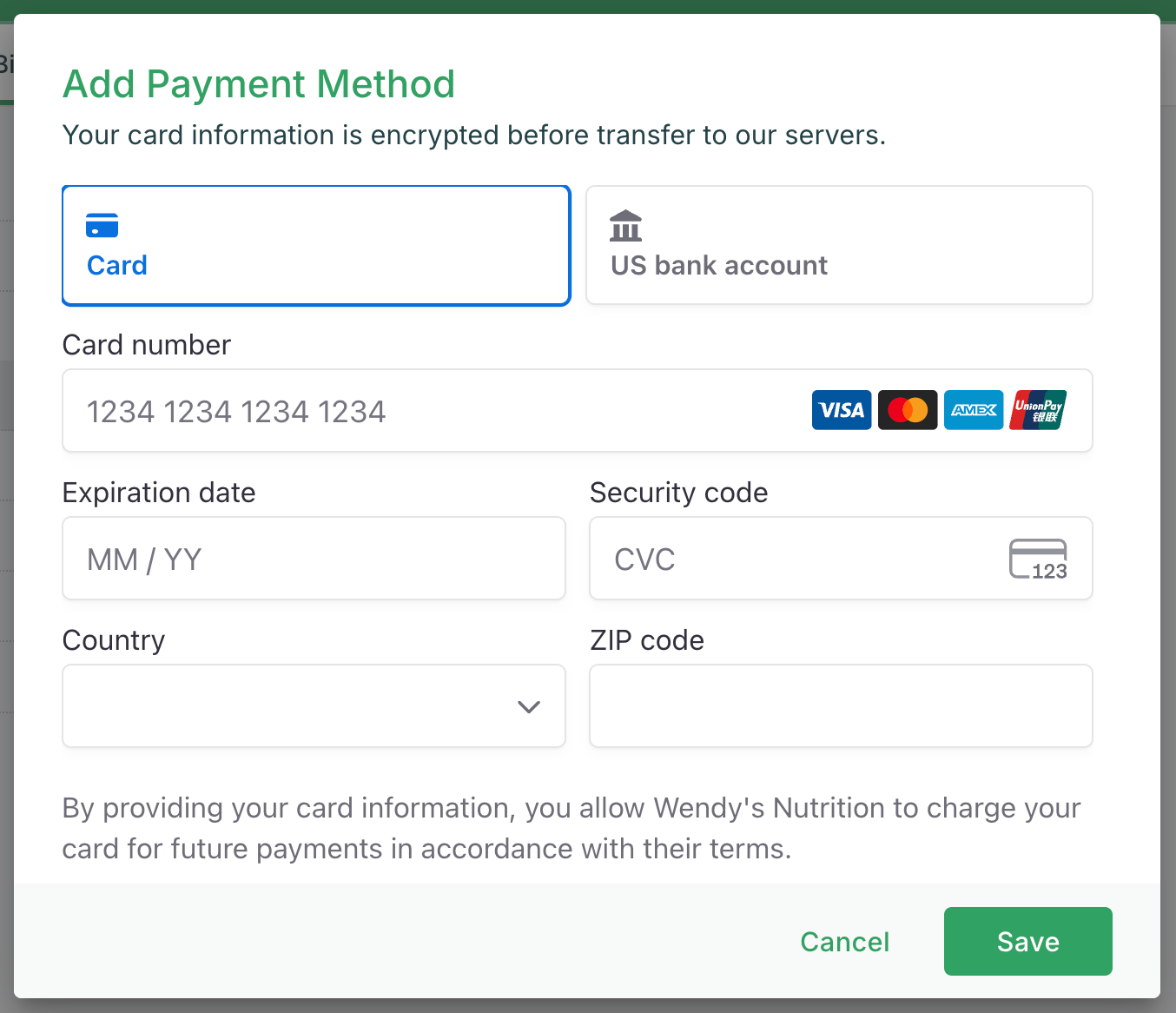Click the Add Payment Method heading
The image size is (1176, 1013).
click(x=259, y=84)
